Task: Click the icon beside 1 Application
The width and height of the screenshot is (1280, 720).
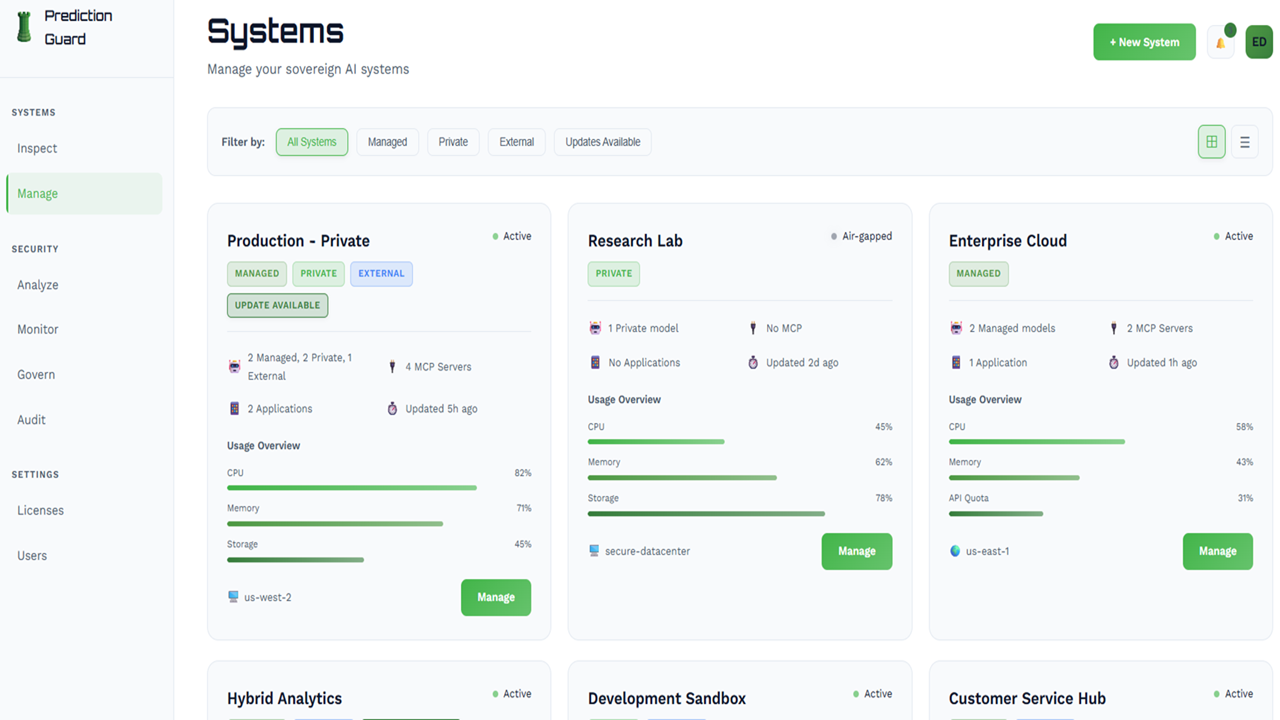Action: tap(956, 363)
